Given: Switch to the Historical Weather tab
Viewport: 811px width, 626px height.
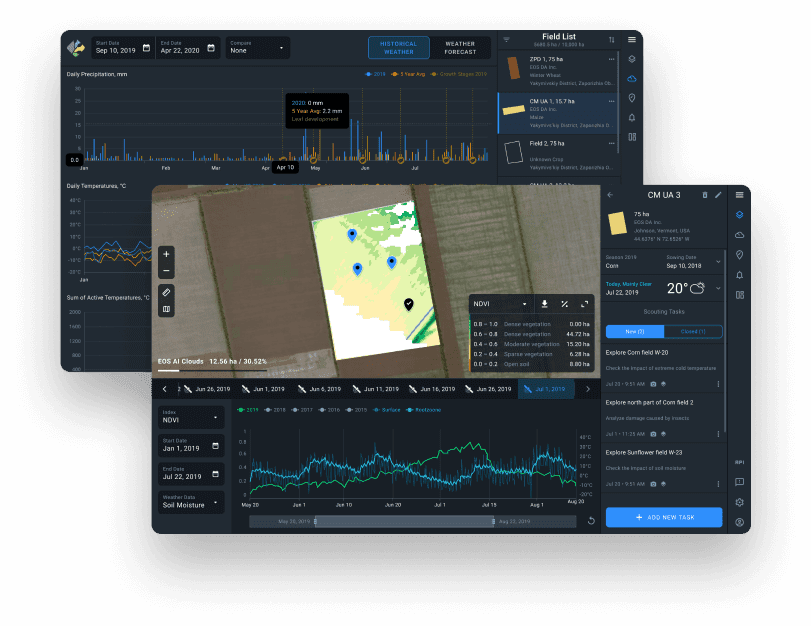Looking at the screenshot, I should pyautogui.click(x=398, y=48).
